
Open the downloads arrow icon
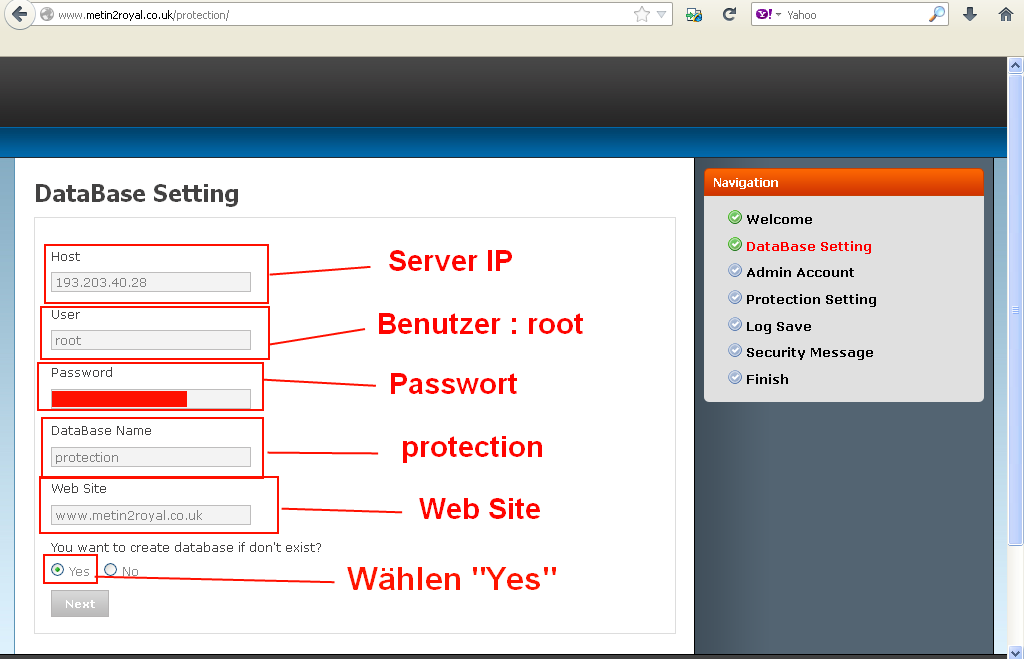point(970,14)
